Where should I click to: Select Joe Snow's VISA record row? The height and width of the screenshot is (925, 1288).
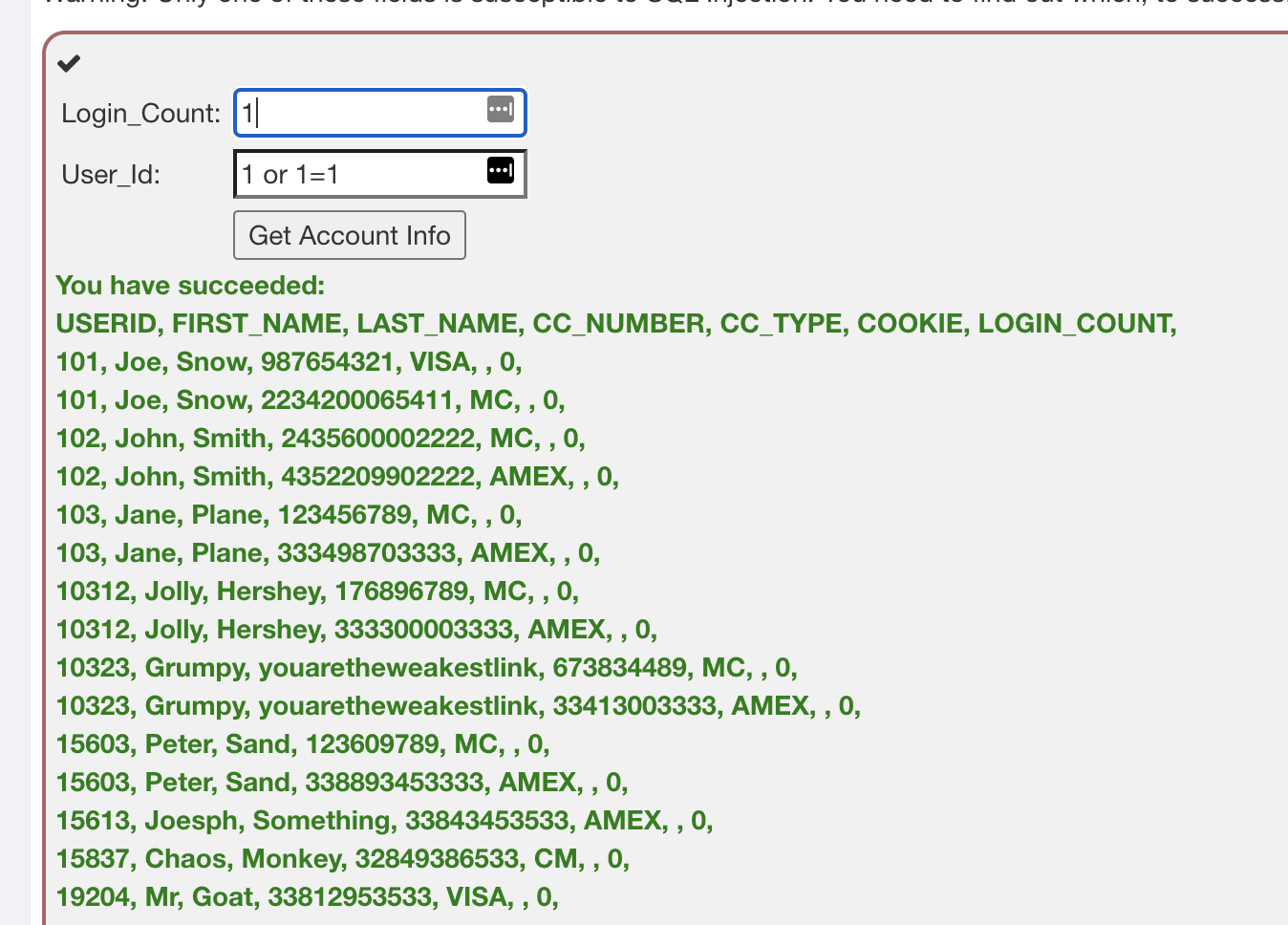click(x=289, y=362)
